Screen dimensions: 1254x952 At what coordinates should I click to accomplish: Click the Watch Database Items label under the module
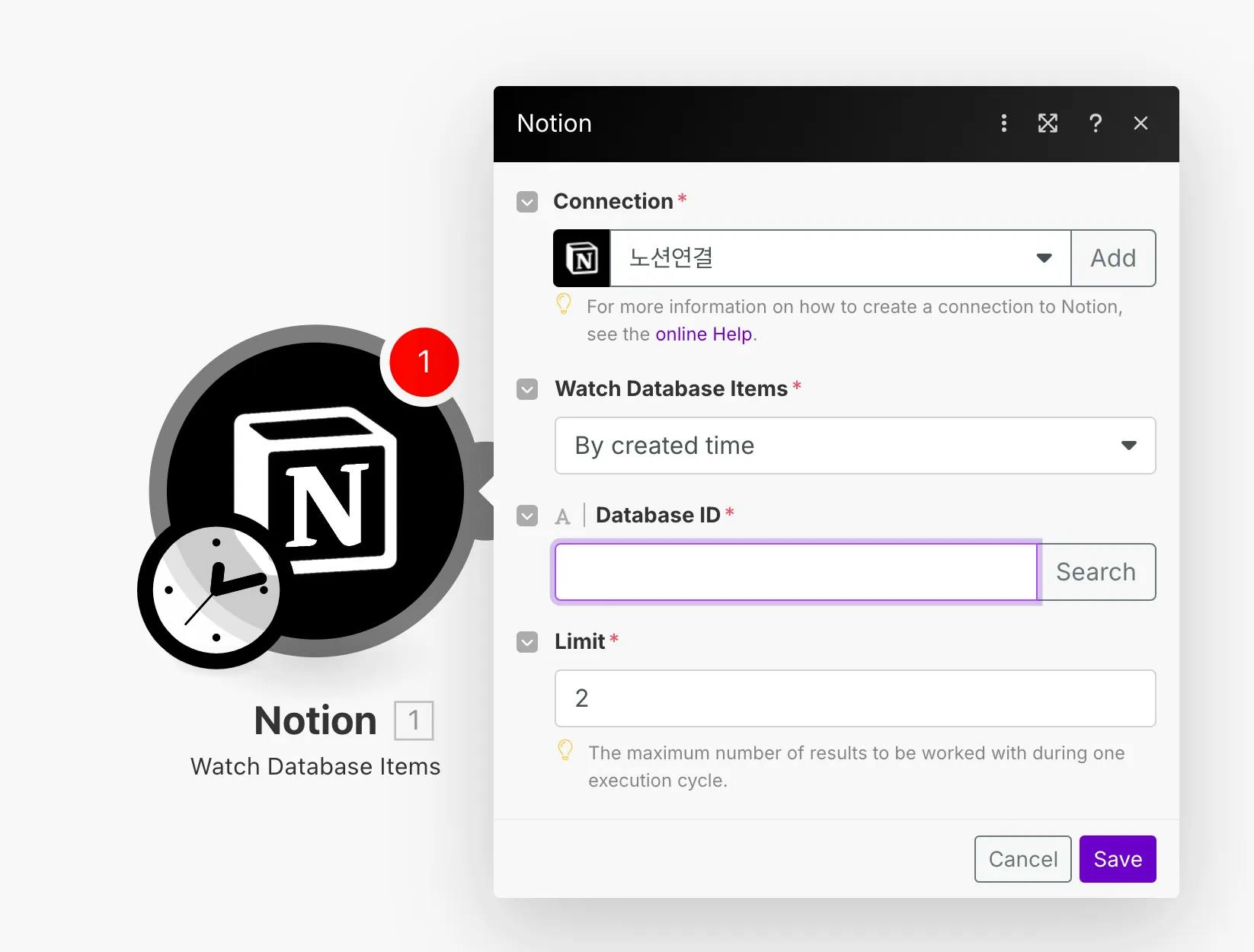[315, 766]
